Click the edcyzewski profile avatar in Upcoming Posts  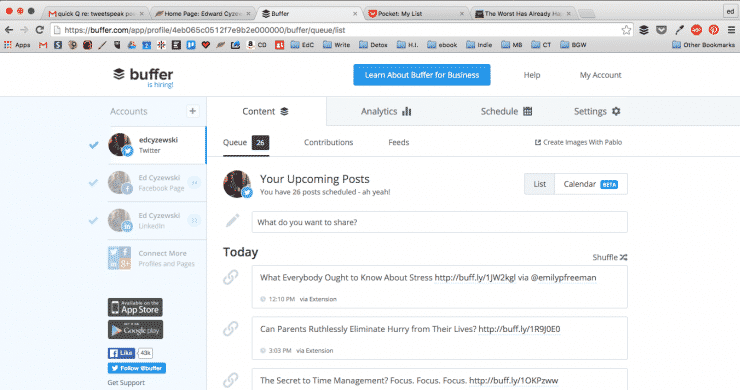237,184
